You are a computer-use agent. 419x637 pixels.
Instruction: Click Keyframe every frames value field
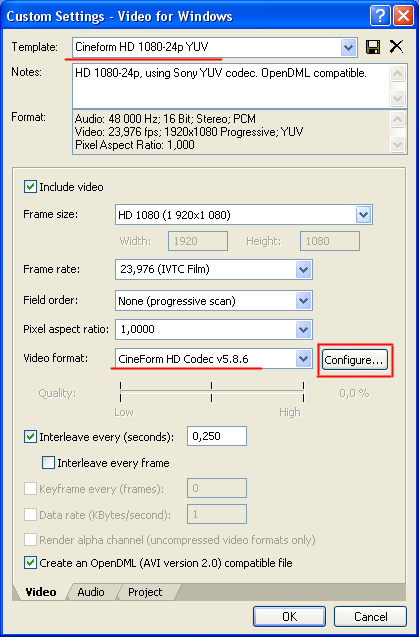[x=217, y=488]
